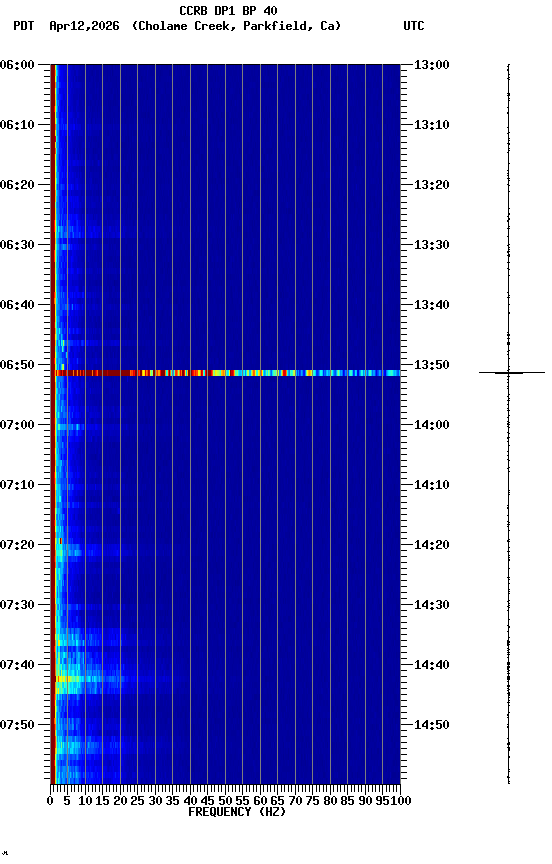The width and height of the screenshot is (552, 864).
Task: Click the '14:10' UTC time label
Action: (x=432, y=485)
